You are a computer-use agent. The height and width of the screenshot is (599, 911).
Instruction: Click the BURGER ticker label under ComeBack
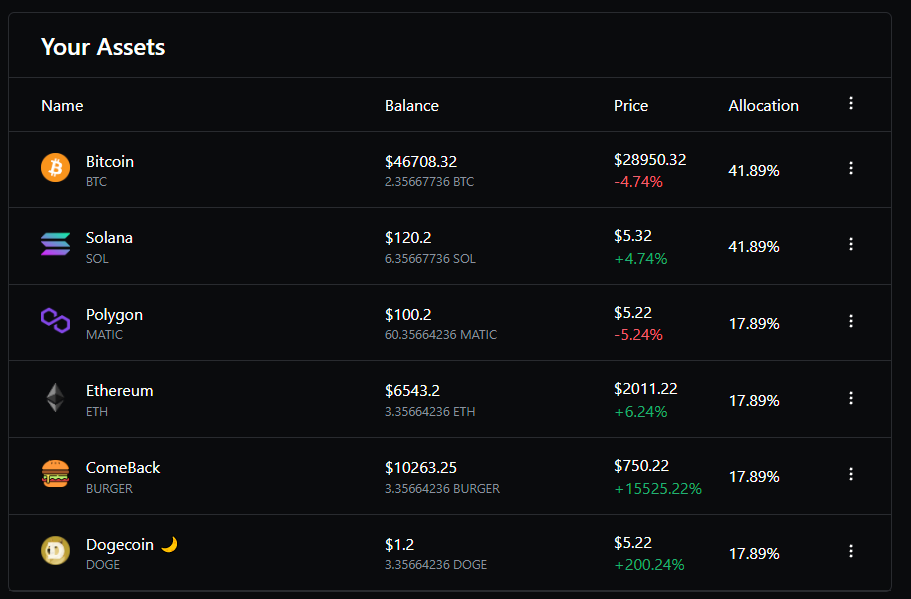pos(109,489)
